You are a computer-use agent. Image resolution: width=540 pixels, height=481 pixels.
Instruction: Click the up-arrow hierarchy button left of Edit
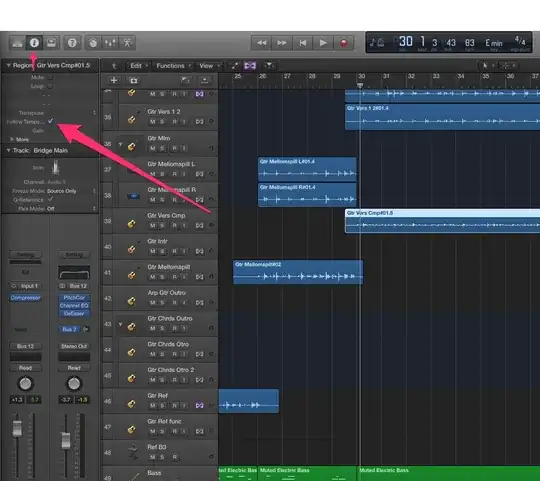point(114,65)
